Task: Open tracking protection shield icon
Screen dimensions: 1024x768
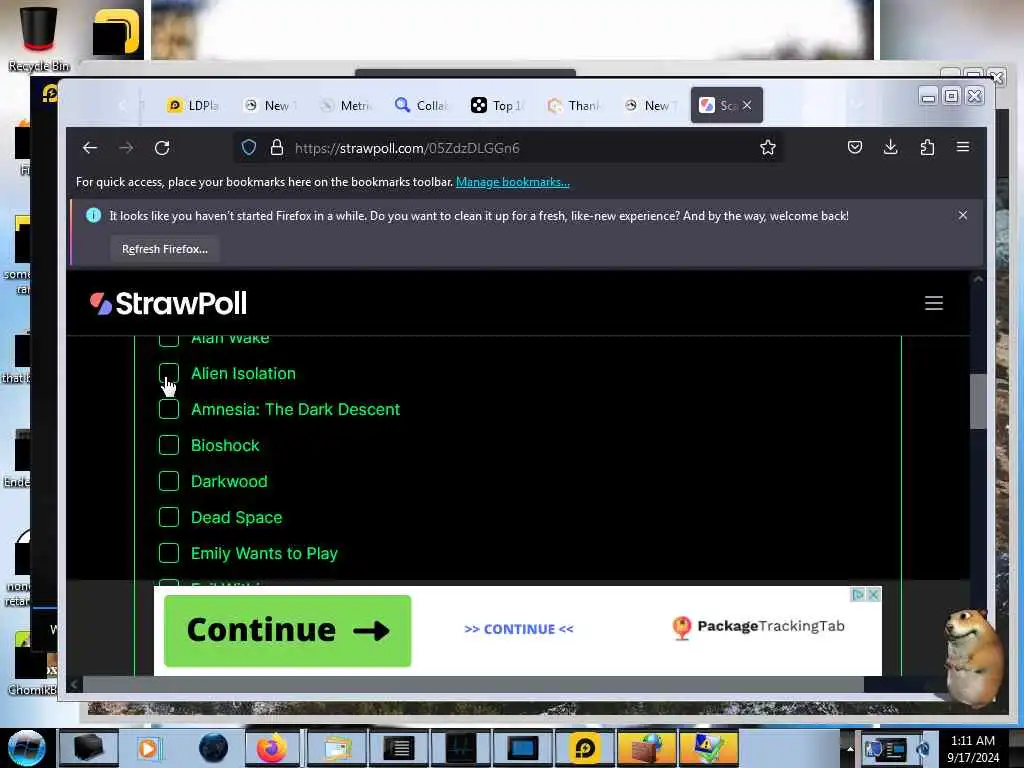Action: click(x=249, y=148)
